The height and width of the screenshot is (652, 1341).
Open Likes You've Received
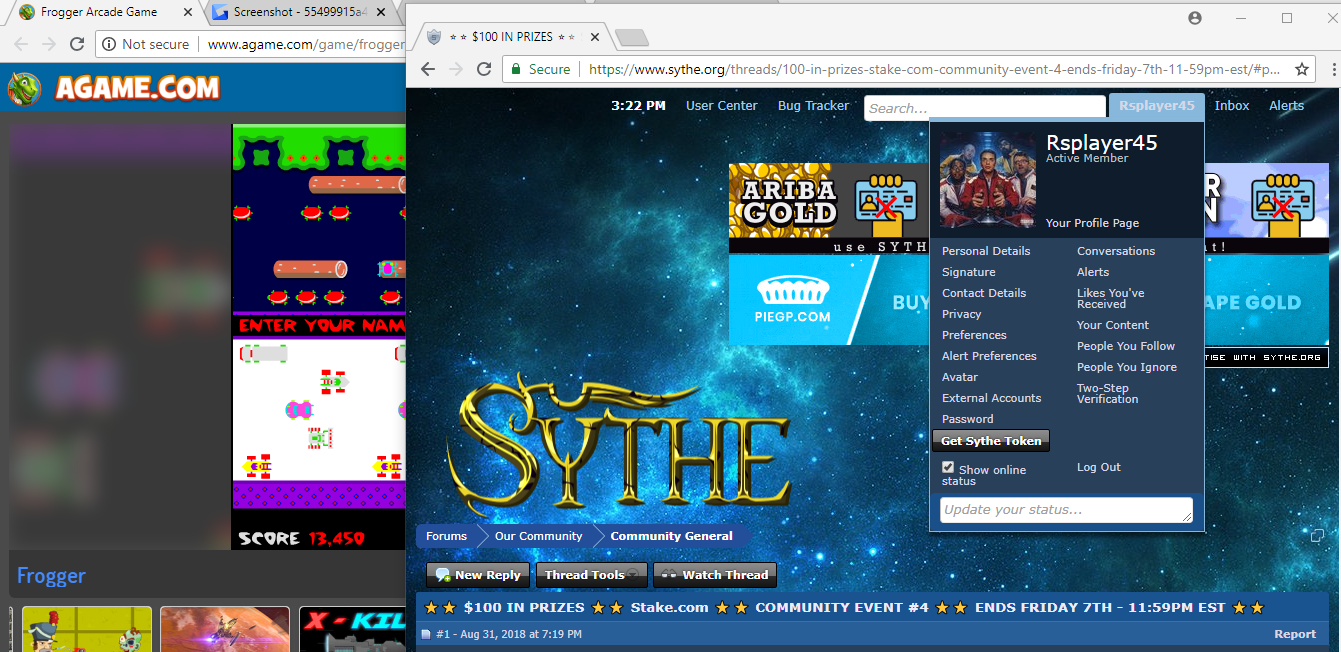coord(1110,298)
